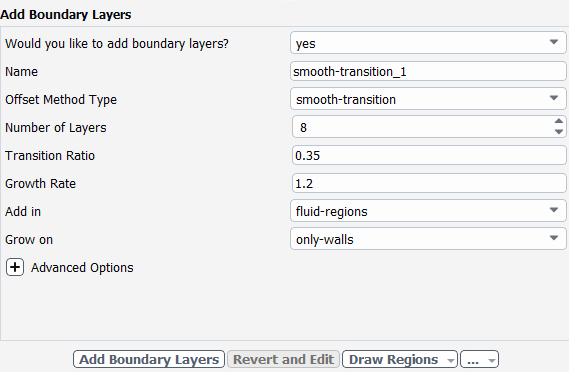Open the 'Would you like to add boundary layers?' dropdown
569x372 pixels.
[x=428, y=43]
